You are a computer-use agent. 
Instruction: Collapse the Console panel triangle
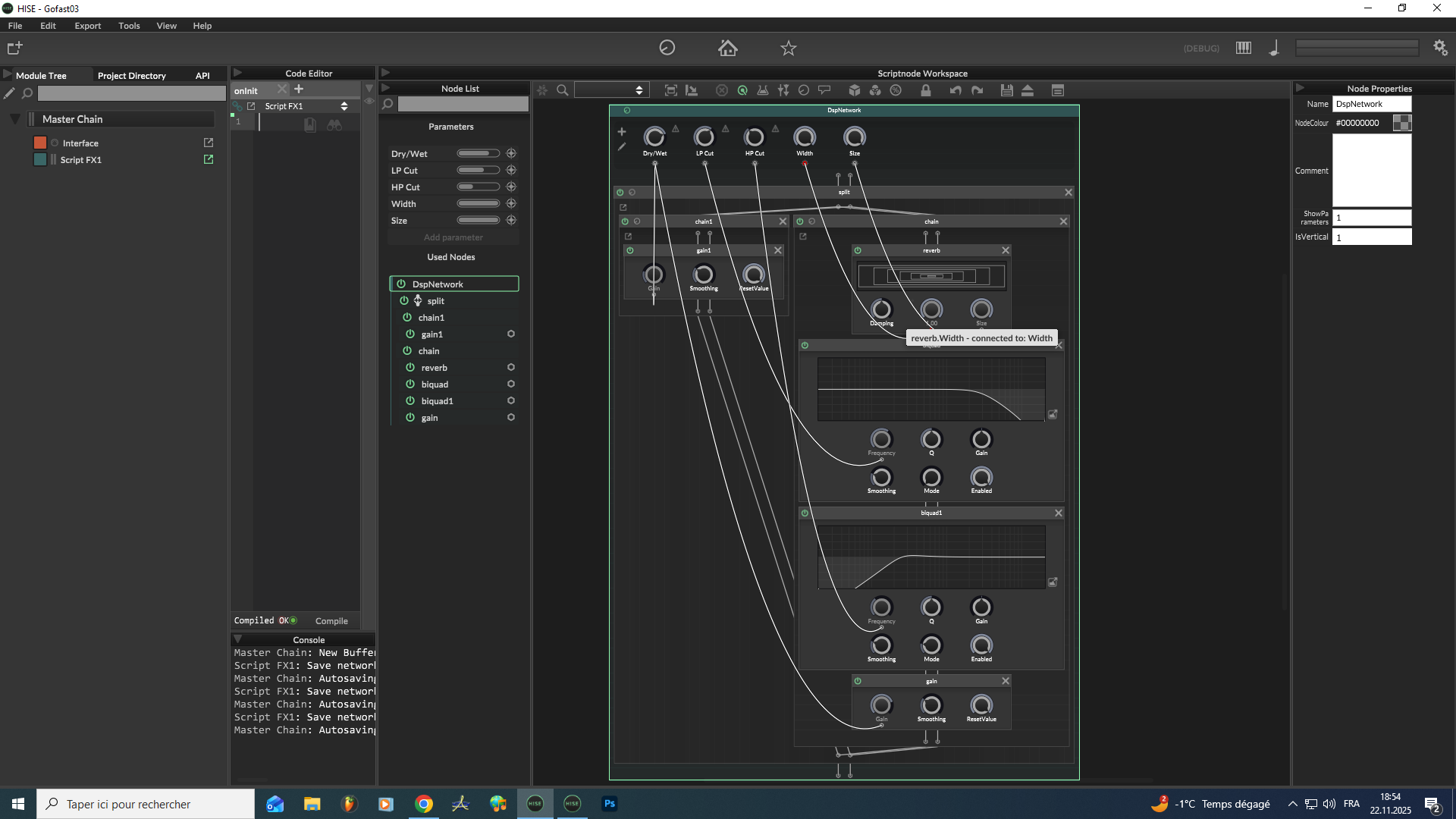click(237, 639)
